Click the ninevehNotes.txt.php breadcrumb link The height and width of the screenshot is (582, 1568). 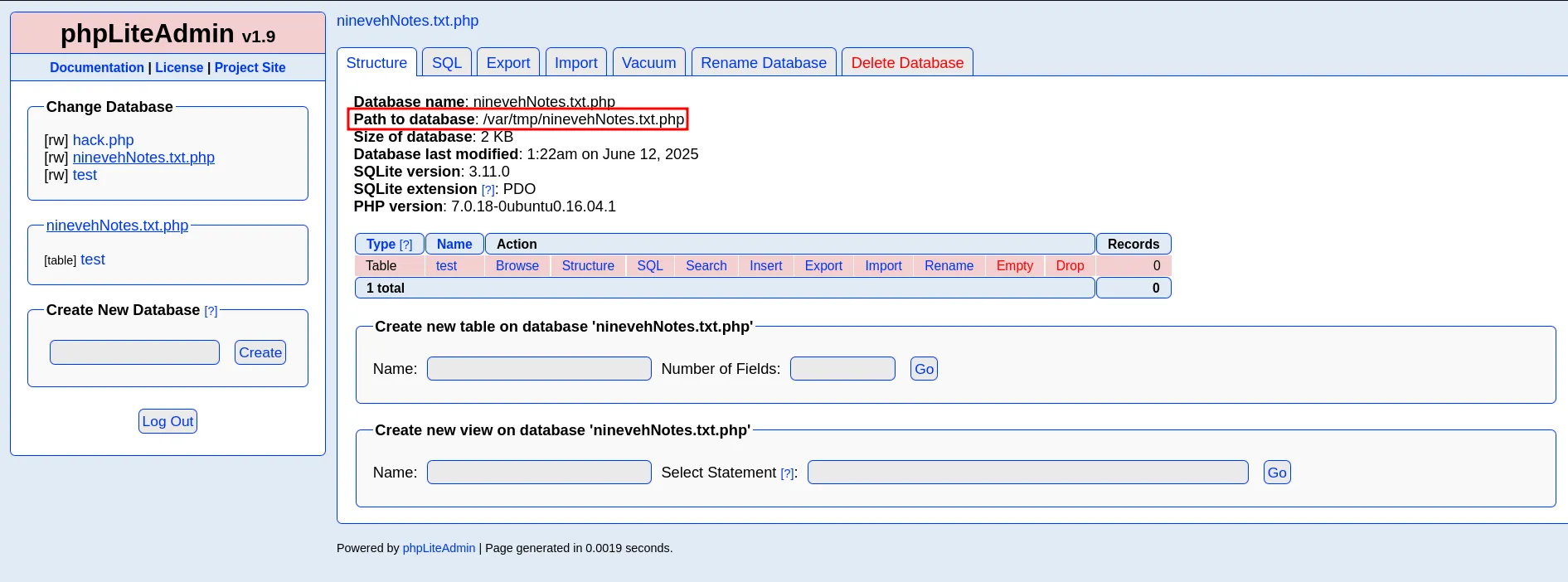coord(407,21)
